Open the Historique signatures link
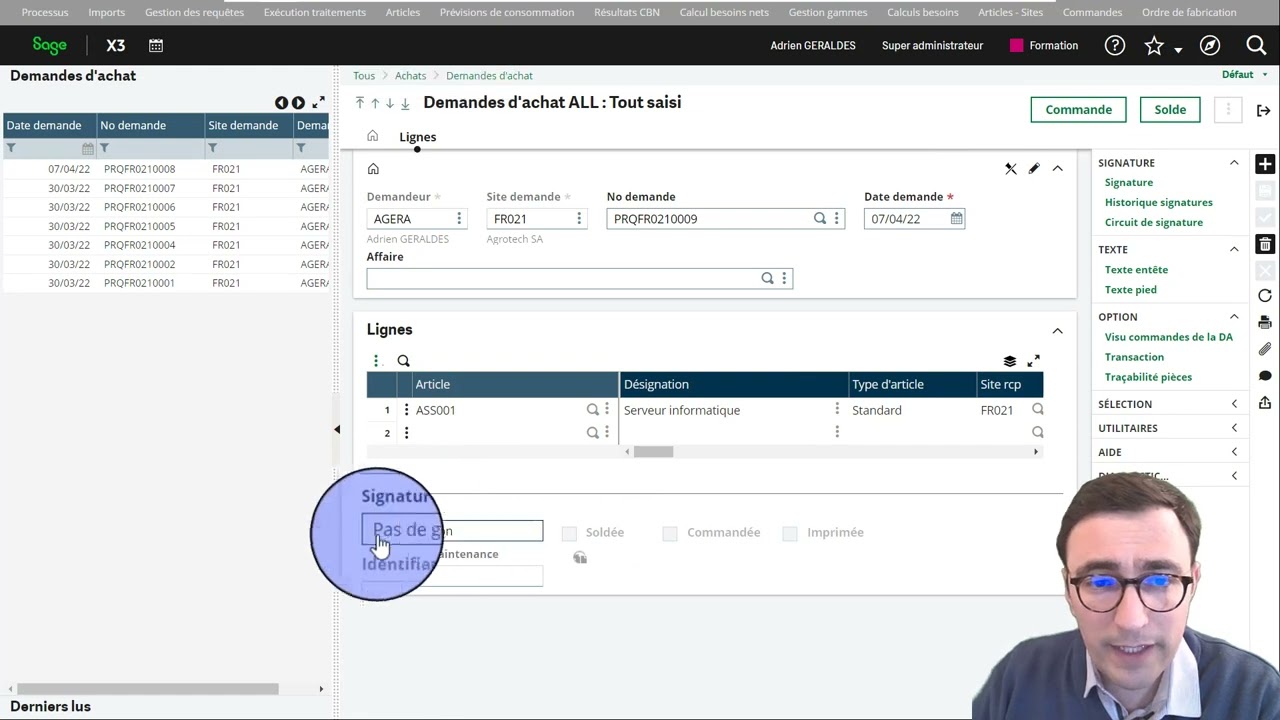 click(1159, 202)
